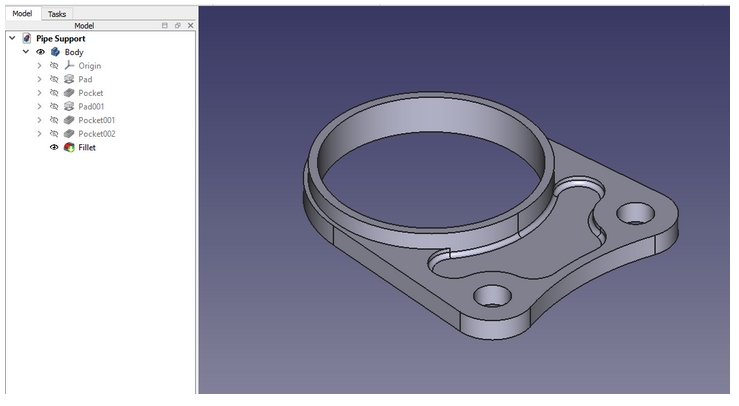This screenshot has width=739, height=406.
Task: Click the Pad feature icon
Action: [69, 79]
